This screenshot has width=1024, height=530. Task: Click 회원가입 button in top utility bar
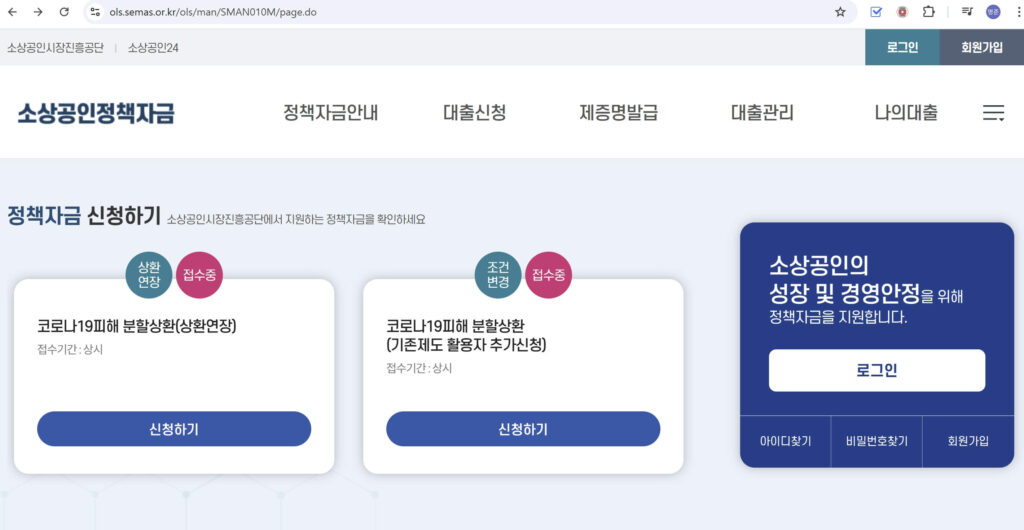point(982,48)
